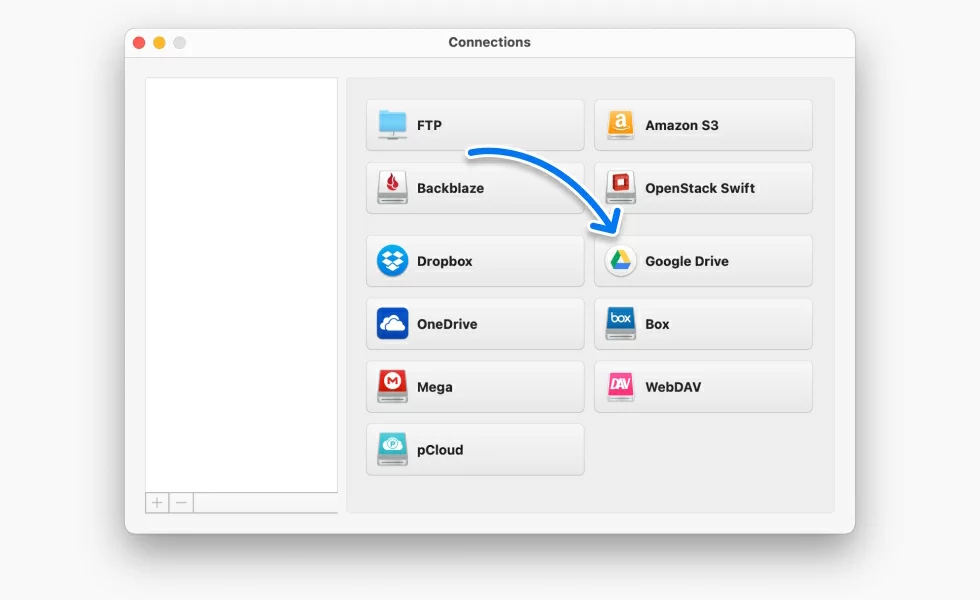
Task: Click the Amazon S3 logo icon
Action: point(620,125)
